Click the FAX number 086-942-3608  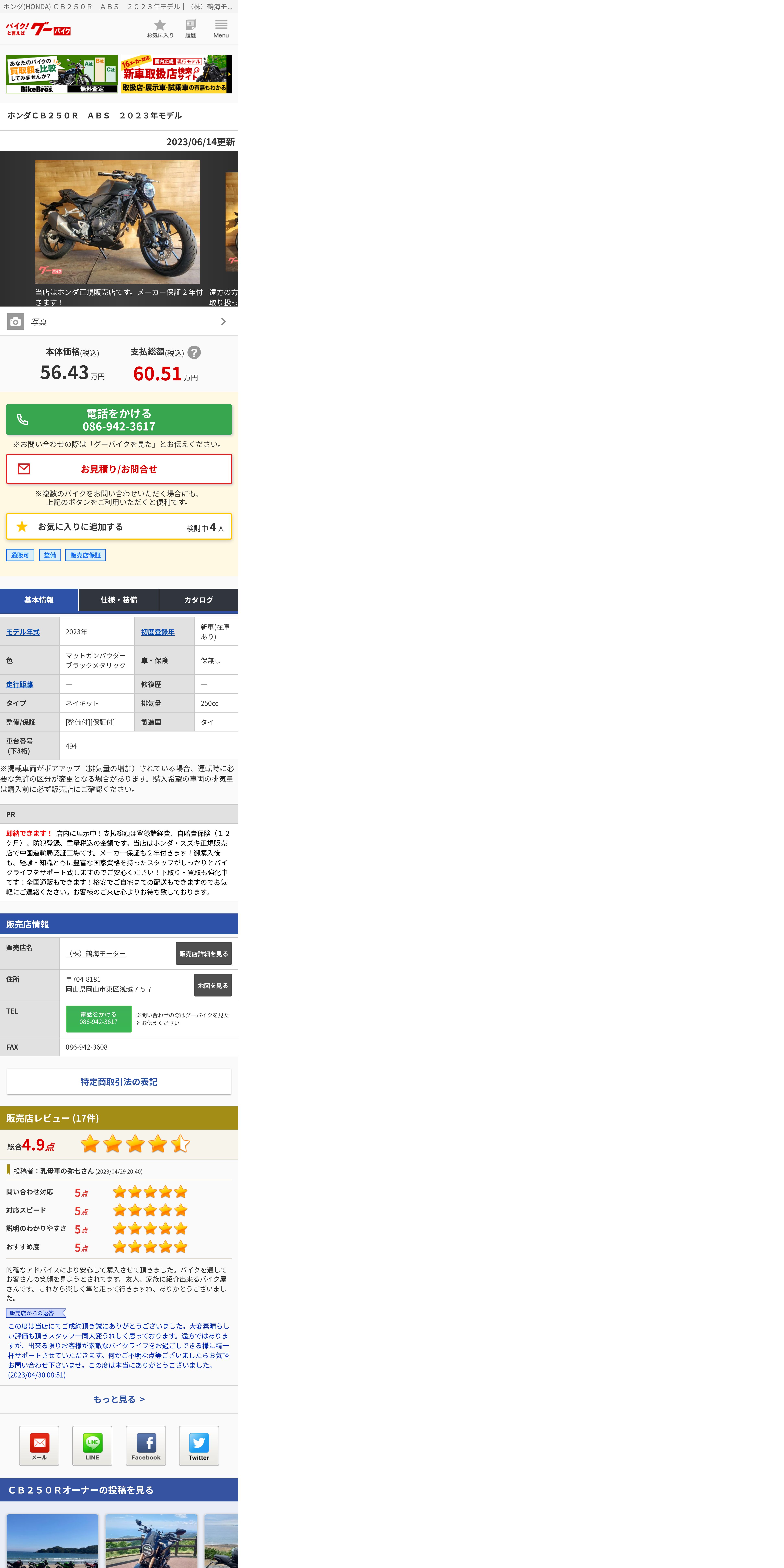(87, 1047)
